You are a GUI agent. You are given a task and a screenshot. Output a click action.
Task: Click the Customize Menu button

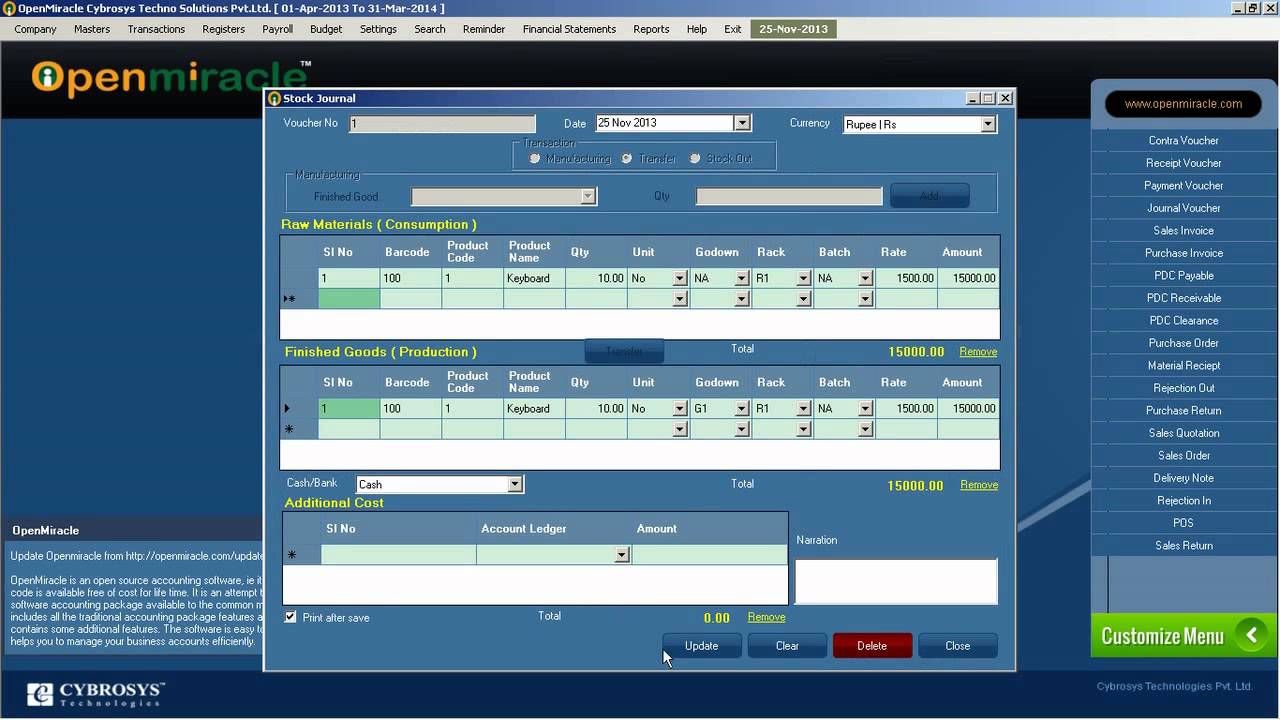[1184, 636]
